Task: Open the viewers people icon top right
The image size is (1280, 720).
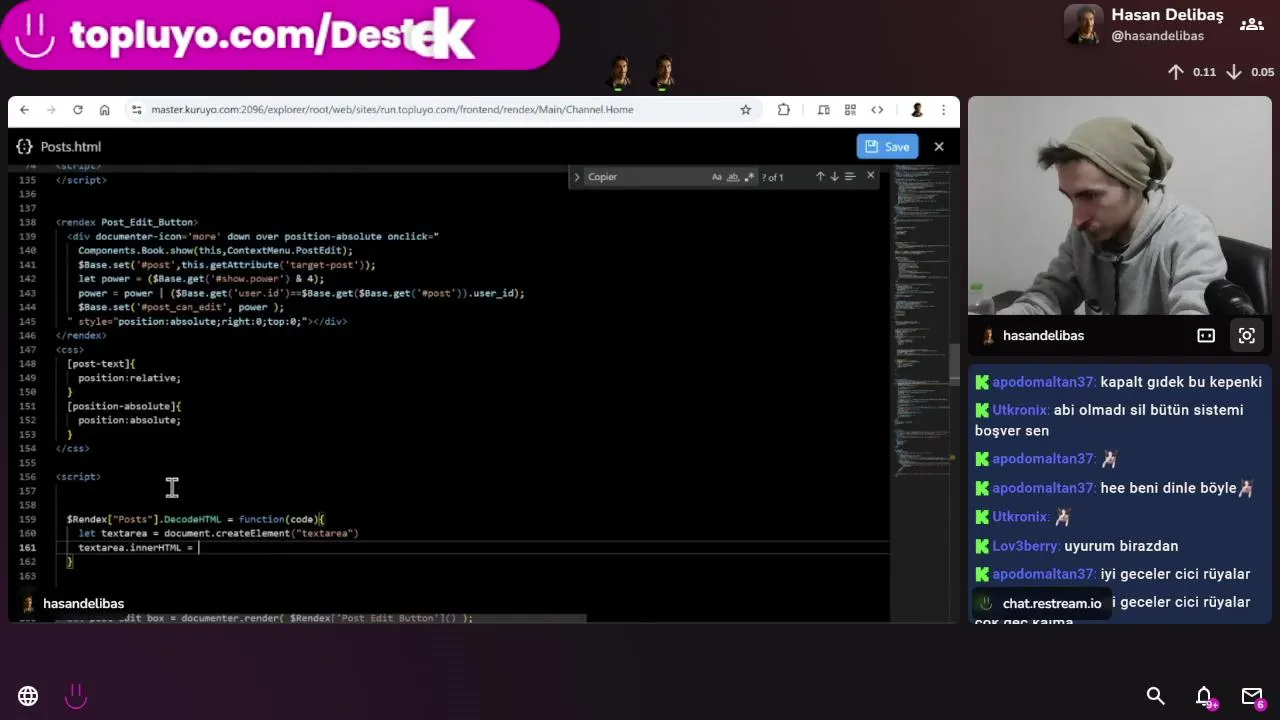Action: pos(1251,25)
